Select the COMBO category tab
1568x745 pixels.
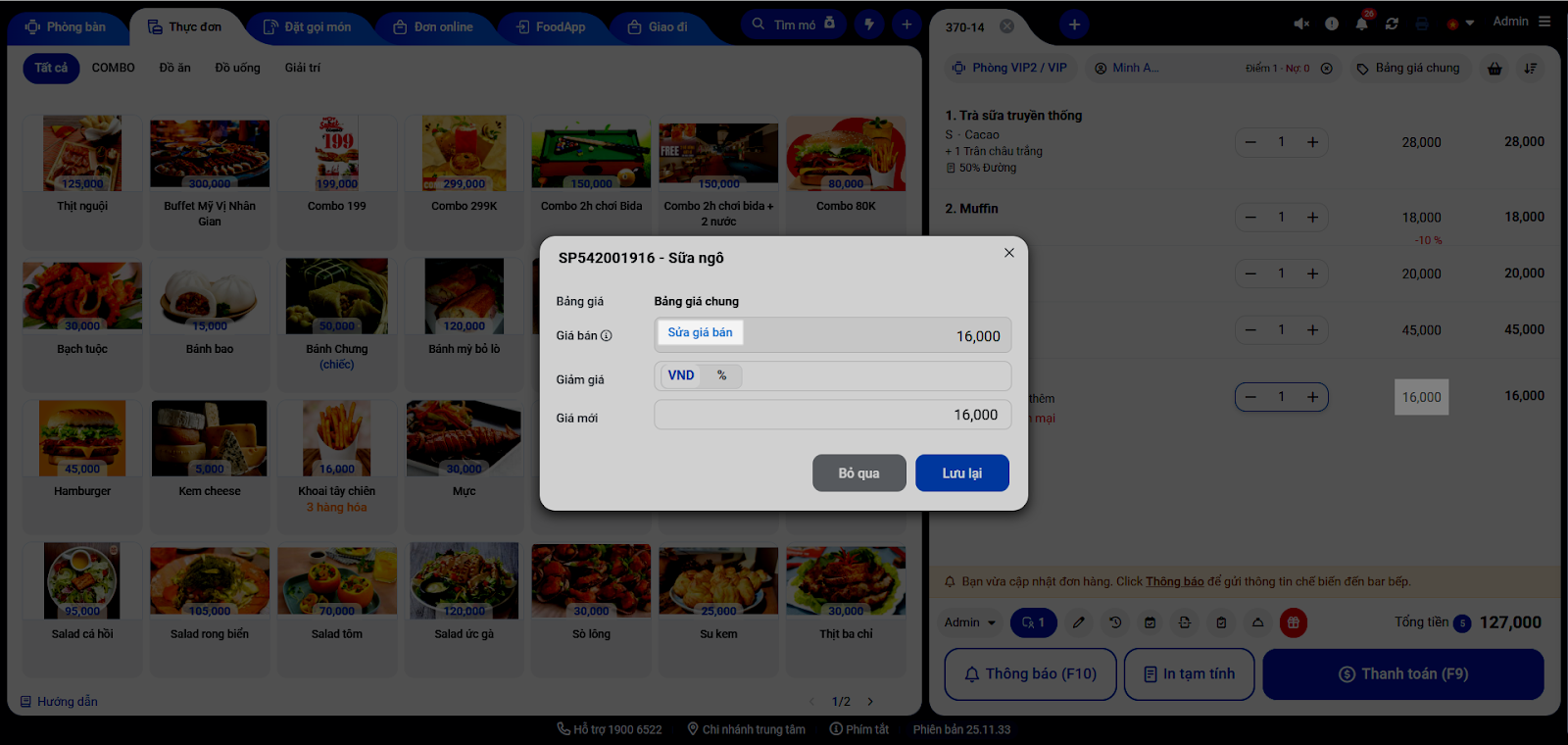tap(114, 68)
